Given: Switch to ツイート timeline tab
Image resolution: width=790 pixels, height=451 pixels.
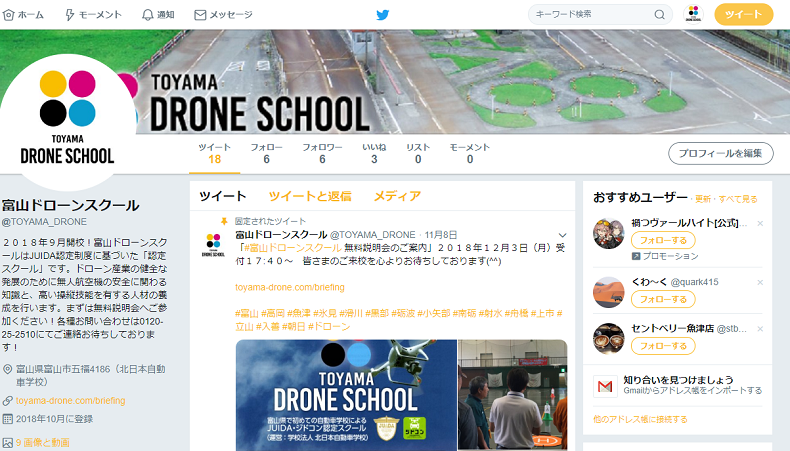Looking at the screenshot, I should [x=223, y=196].
